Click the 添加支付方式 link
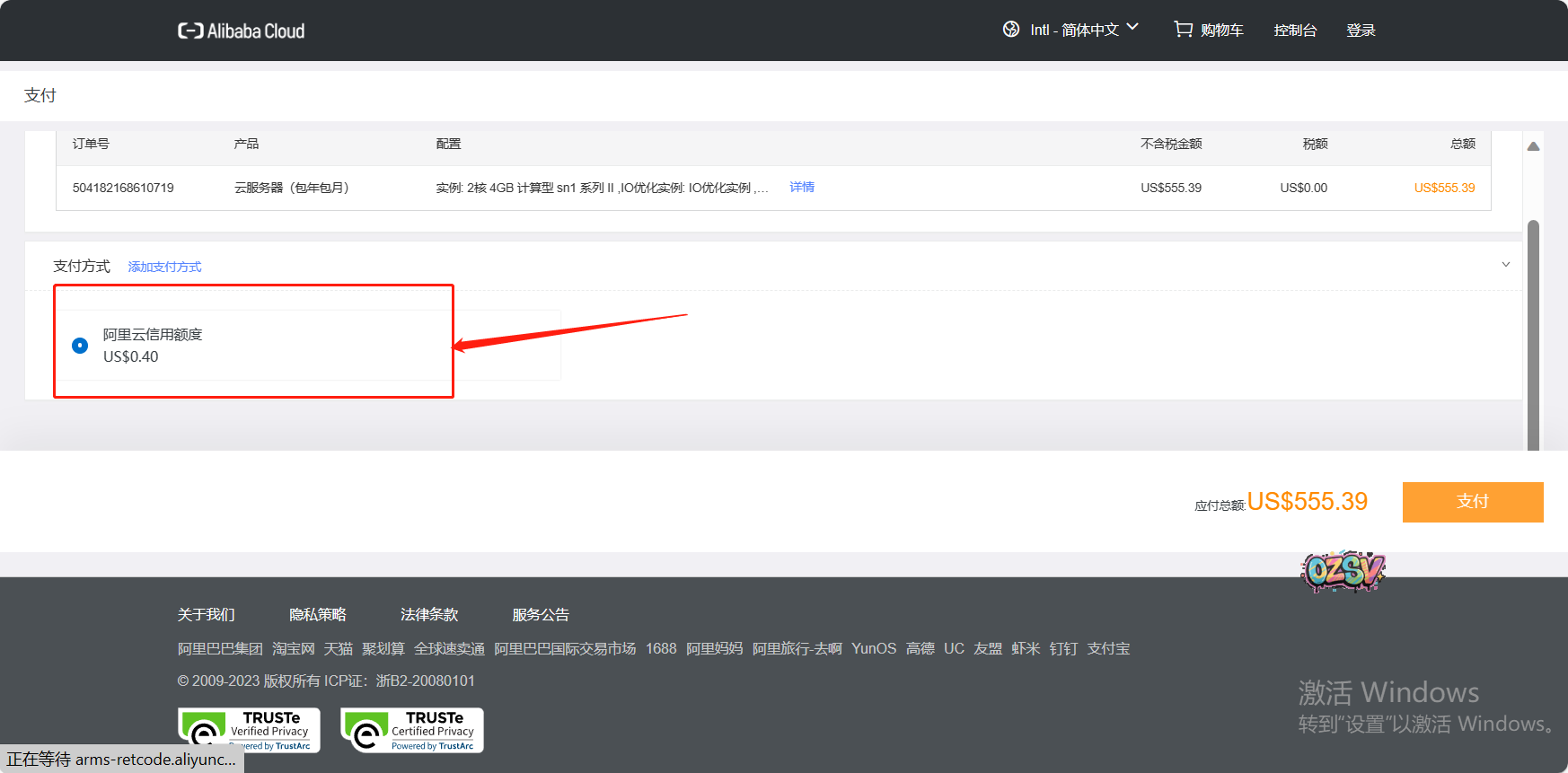This screenshot has height=773, width=1568. (x=164, y=267)
